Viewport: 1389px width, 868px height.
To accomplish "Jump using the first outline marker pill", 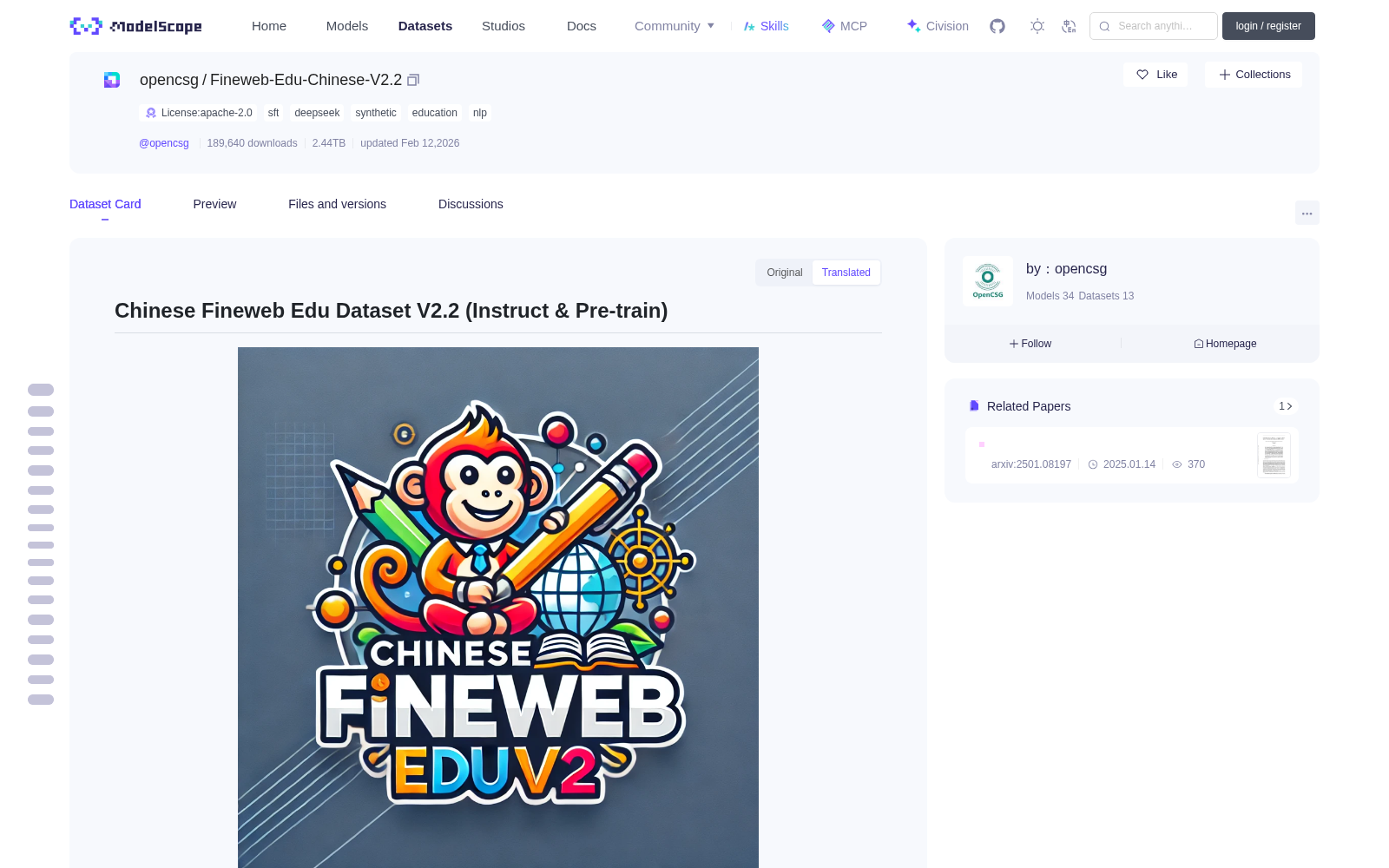I will coord(41,390).
